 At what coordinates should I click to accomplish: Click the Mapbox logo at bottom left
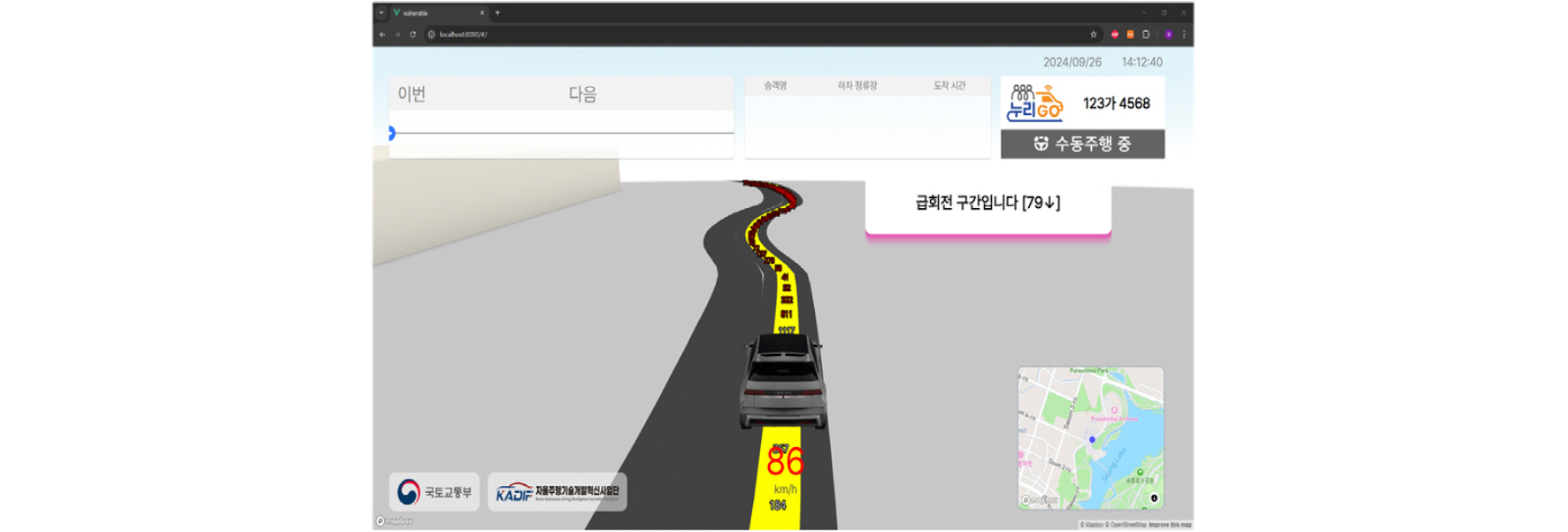(x=395, y=521)
